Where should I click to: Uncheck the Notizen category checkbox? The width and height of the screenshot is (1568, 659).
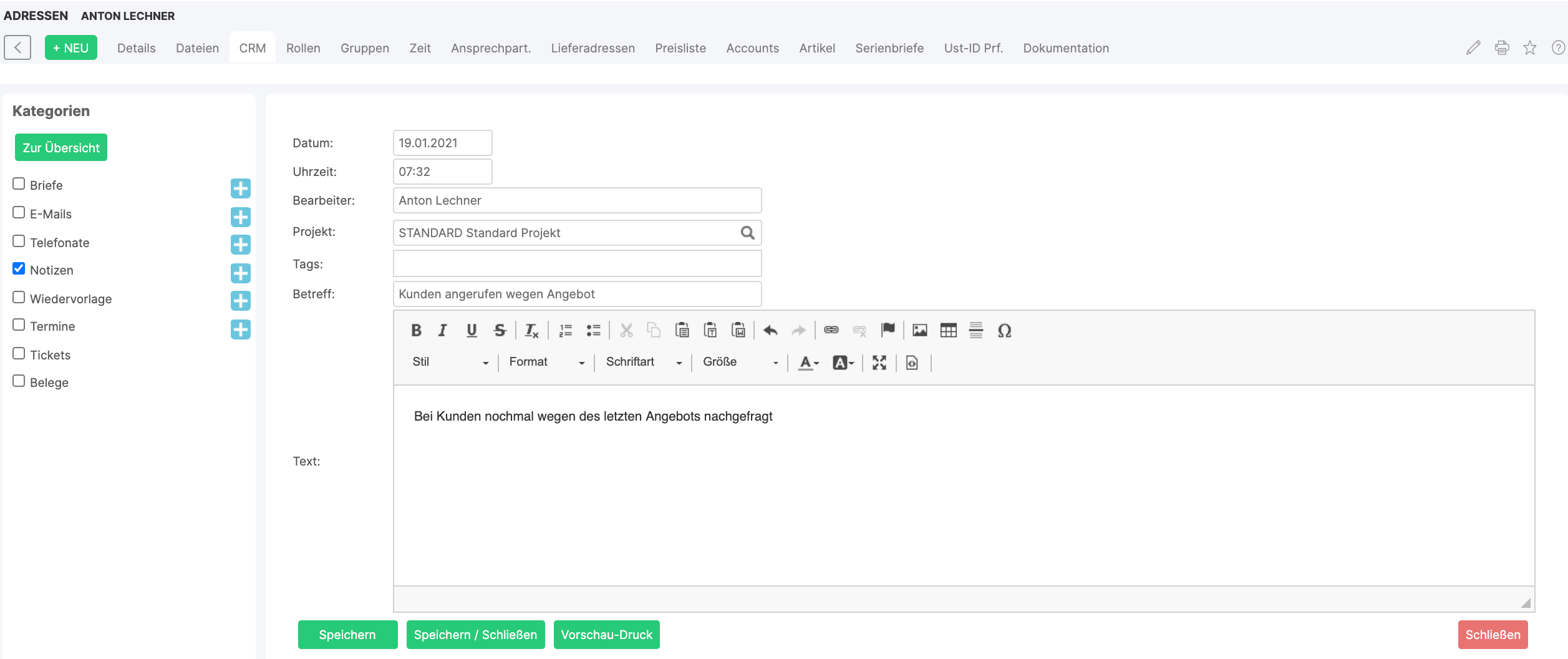coord(19,269)
